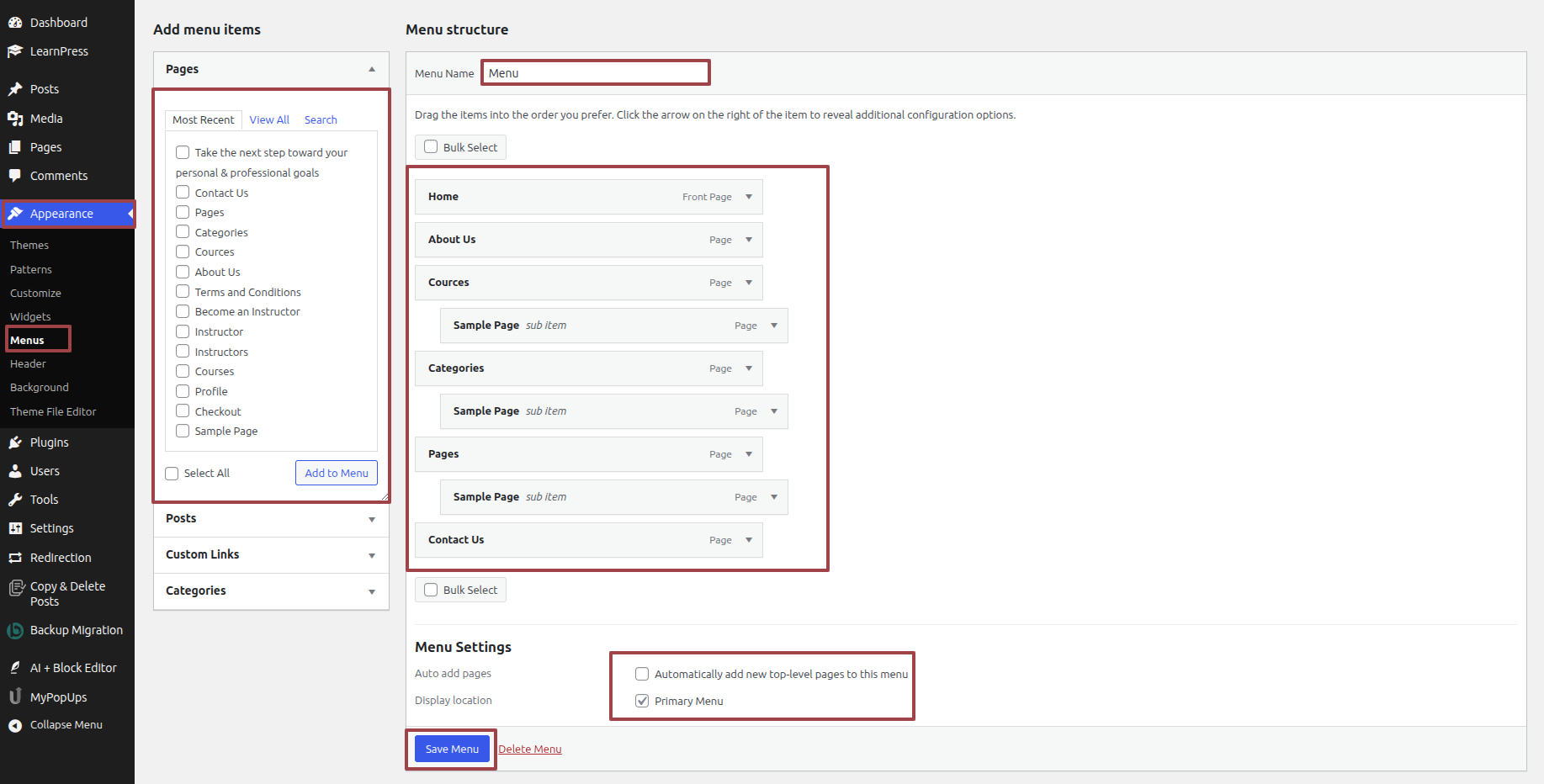The width and height of the screenshot is (1544, 784).
Task: Open the Themes submenu item
Action: (x=29, y=246)
